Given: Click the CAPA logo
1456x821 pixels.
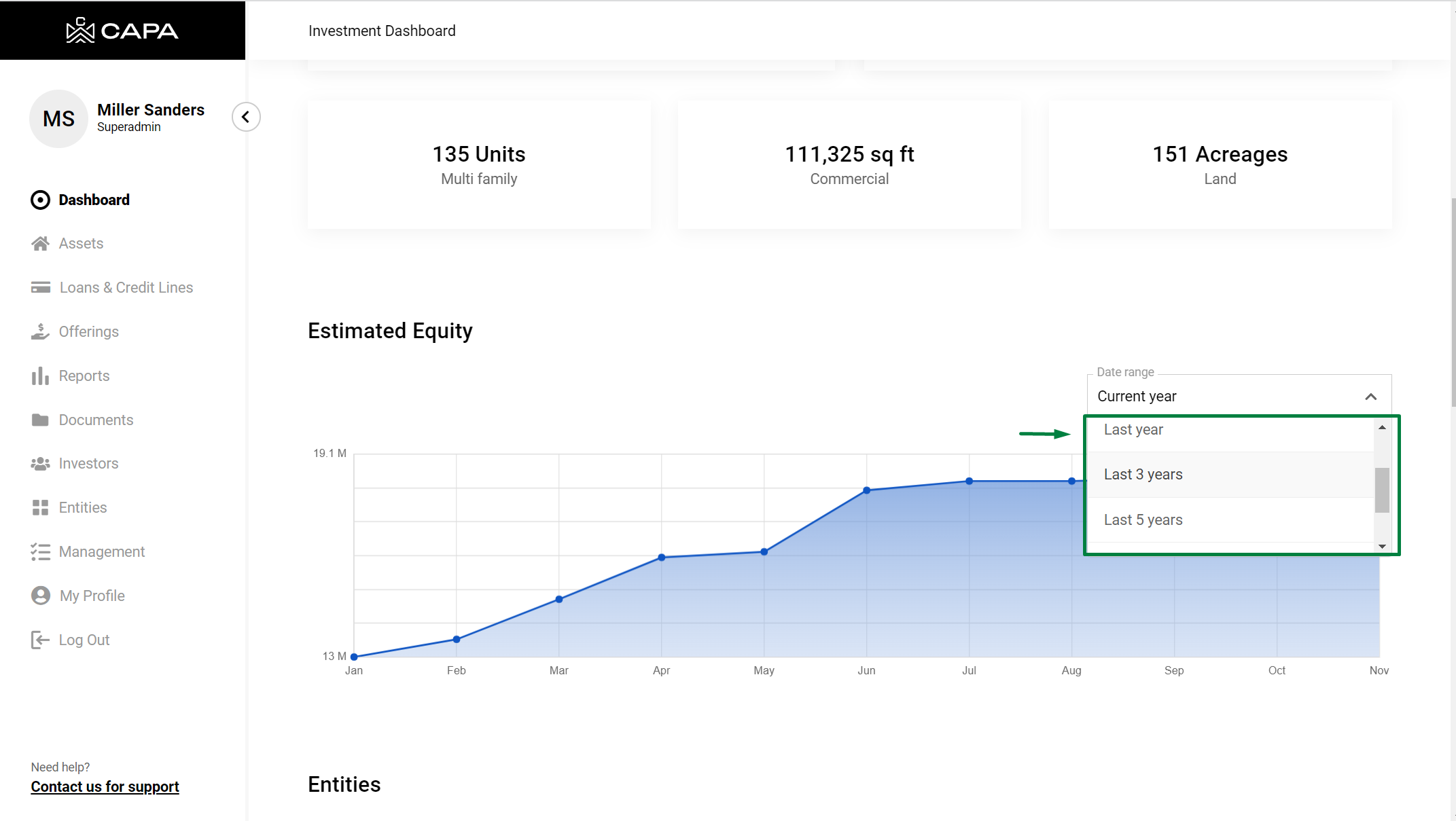Looking at the screenshot, I should [x=122, y=31].
